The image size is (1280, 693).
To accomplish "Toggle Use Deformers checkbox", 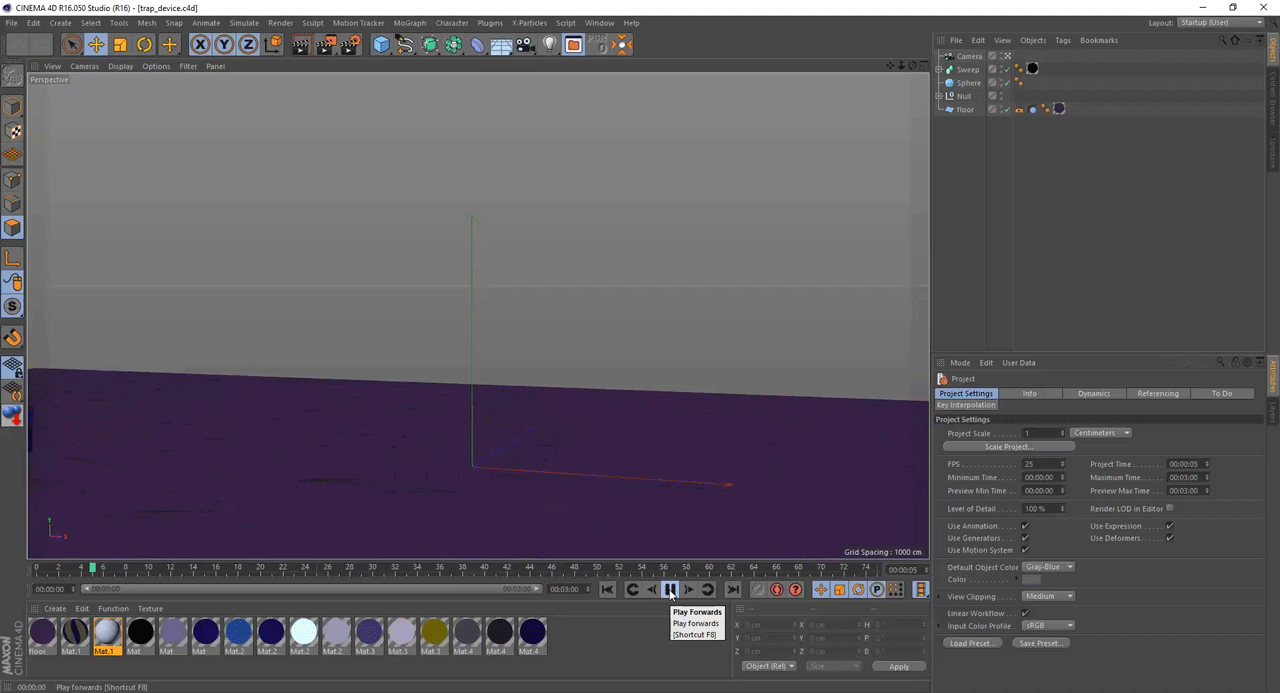I will coord(1169,538).
